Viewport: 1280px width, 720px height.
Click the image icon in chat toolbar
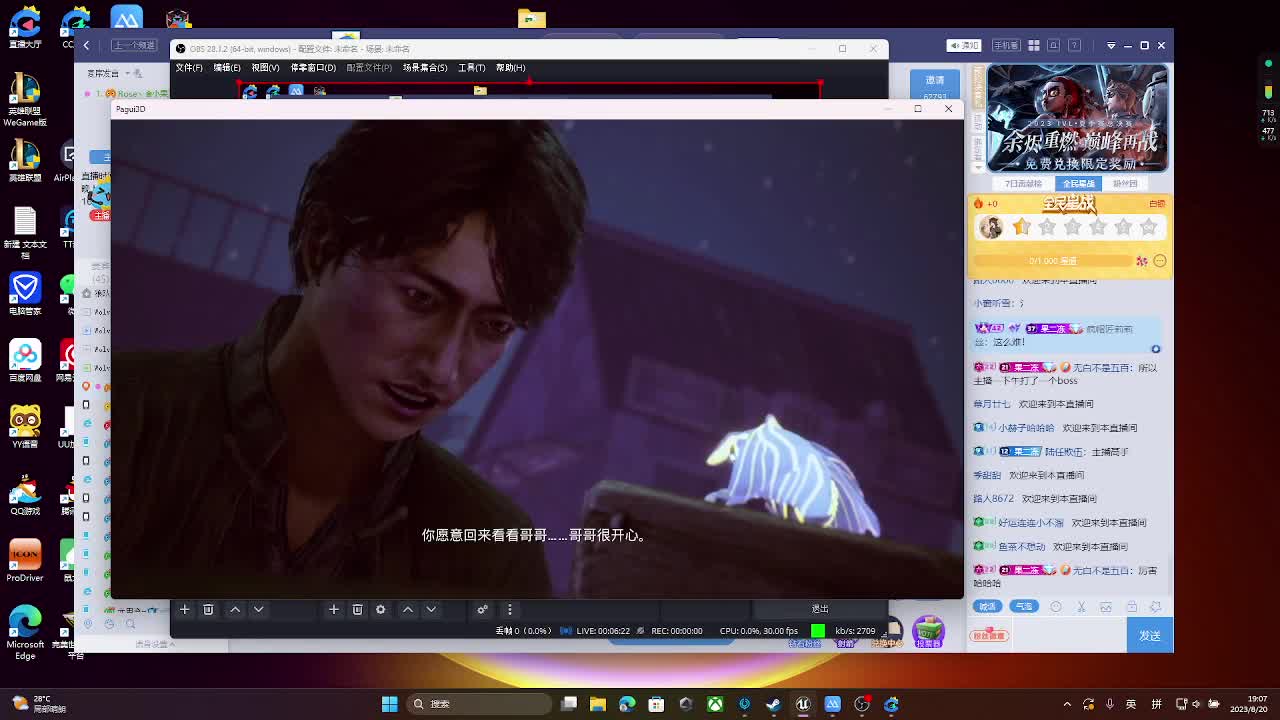click(1106, 606)
